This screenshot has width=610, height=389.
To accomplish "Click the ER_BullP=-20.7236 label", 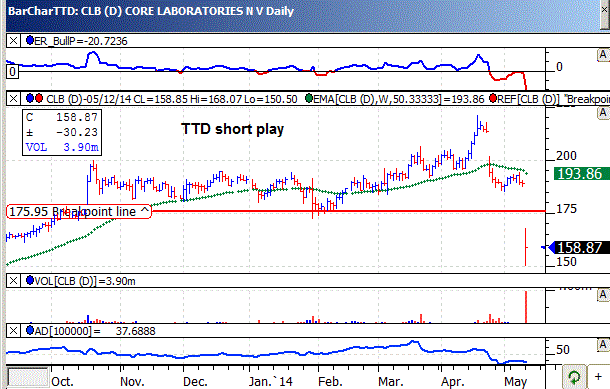I will click(x=81, y=41).
